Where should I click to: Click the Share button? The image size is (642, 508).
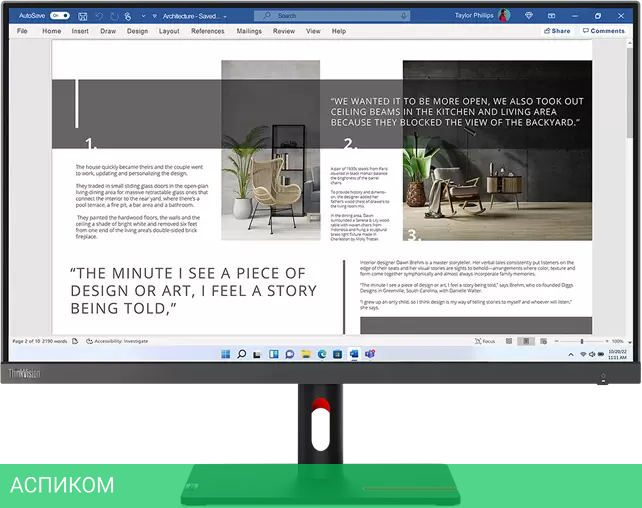557,31
